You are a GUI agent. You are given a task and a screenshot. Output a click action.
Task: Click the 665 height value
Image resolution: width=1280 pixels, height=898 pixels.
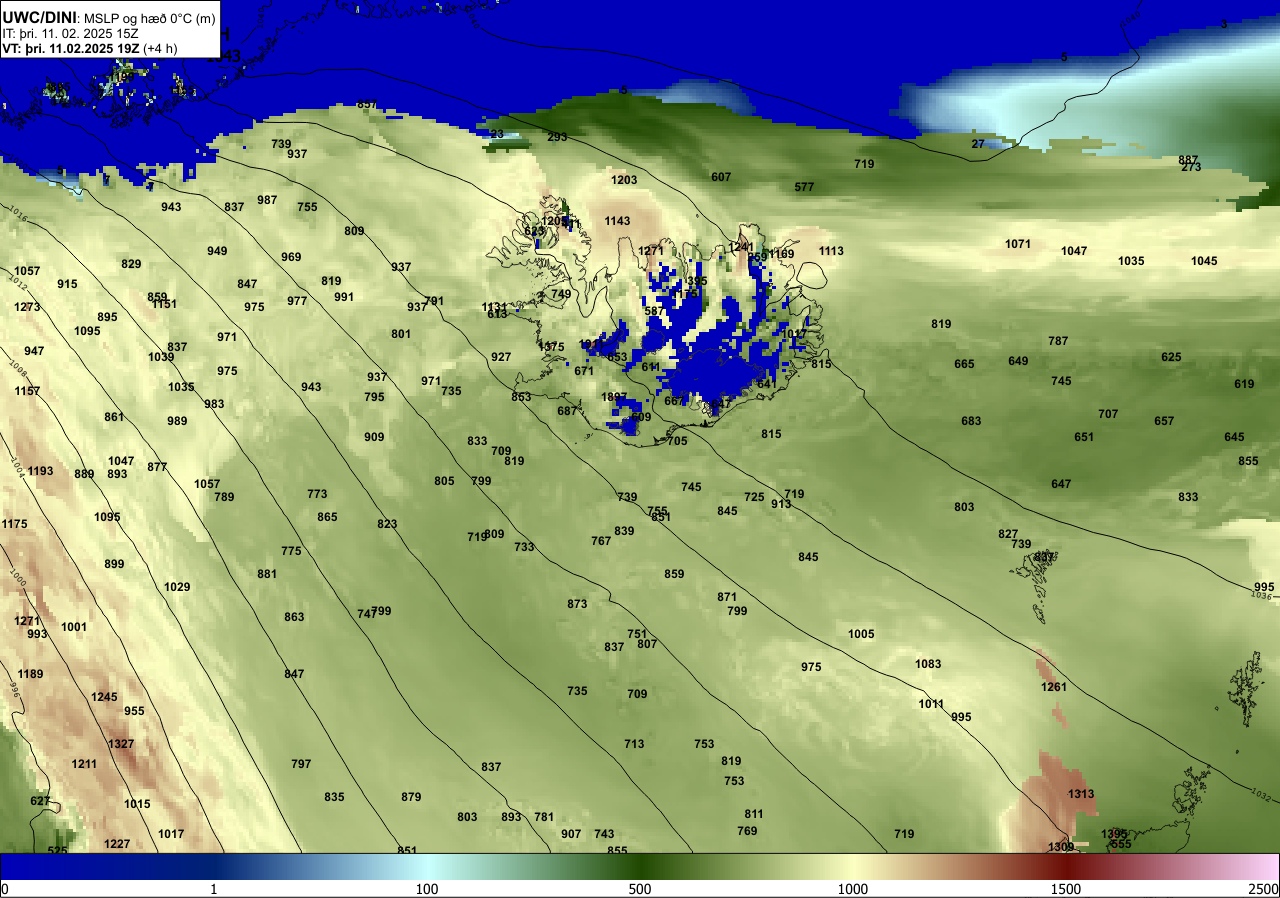click(x=964, y=364)
